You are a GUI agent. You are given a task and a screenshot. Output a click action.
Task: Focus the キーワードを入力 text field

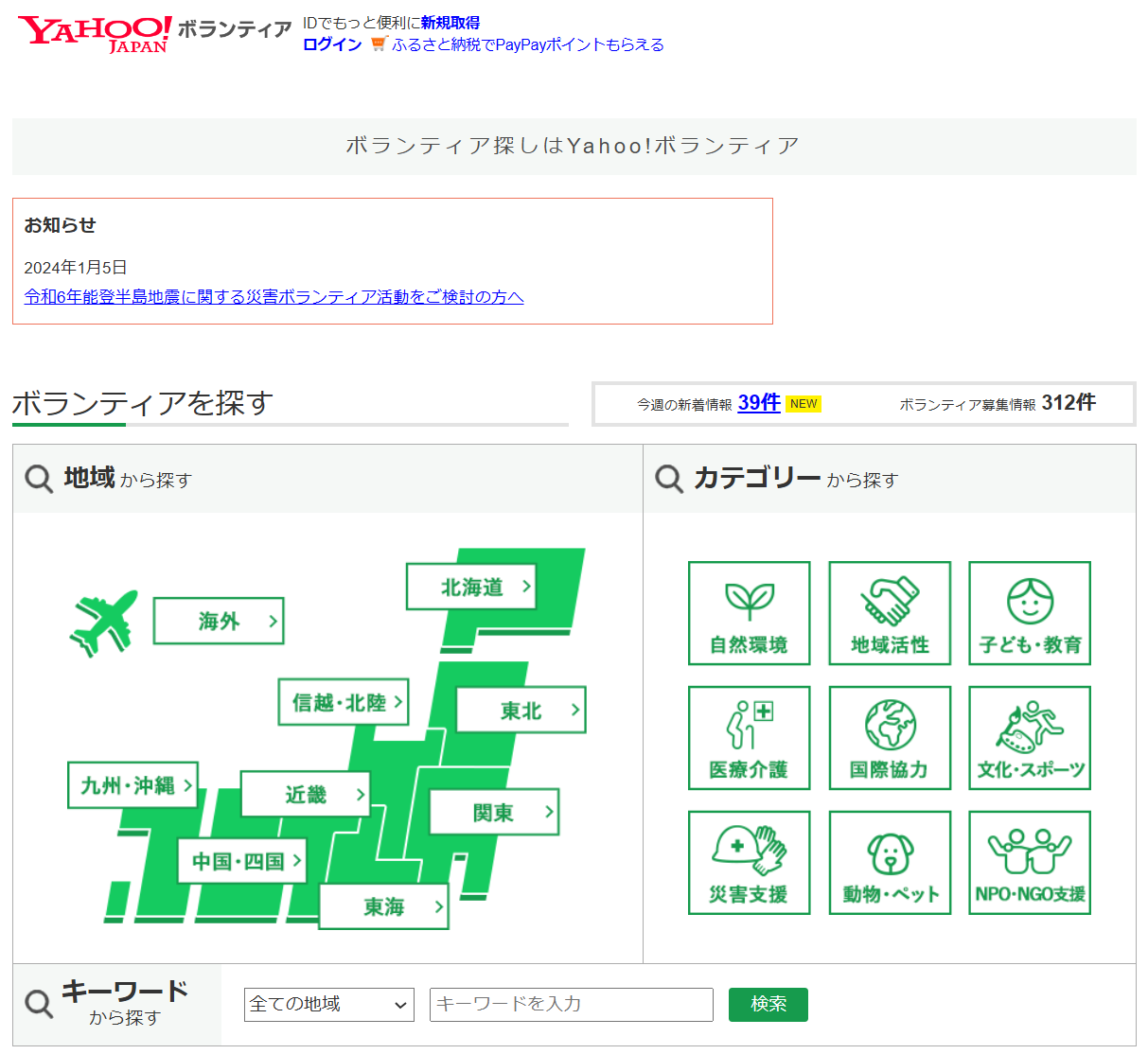tap(572, 1005)
